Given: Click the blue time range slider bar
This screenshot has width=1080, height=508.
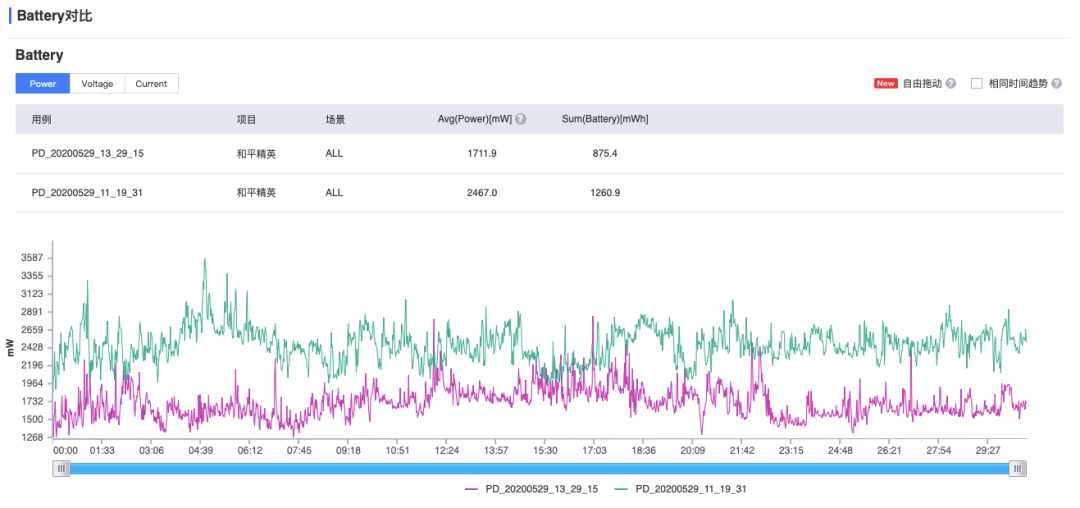Looking at the screenshot, I should (539, 468).
